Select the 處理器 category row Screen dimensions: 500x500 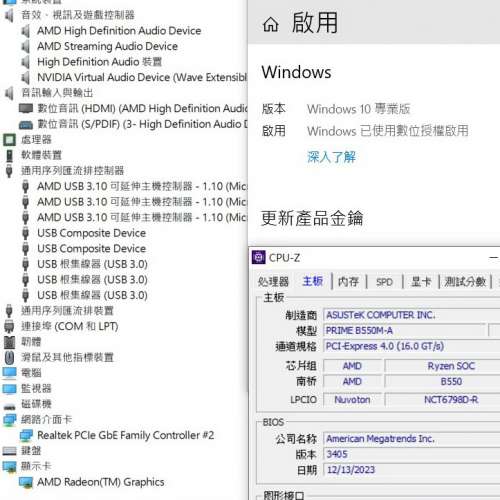pos(37,140)
